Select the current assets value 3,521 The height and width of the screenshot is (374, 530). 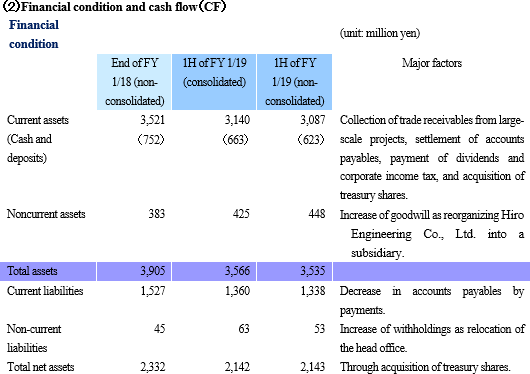click(153, 120)
